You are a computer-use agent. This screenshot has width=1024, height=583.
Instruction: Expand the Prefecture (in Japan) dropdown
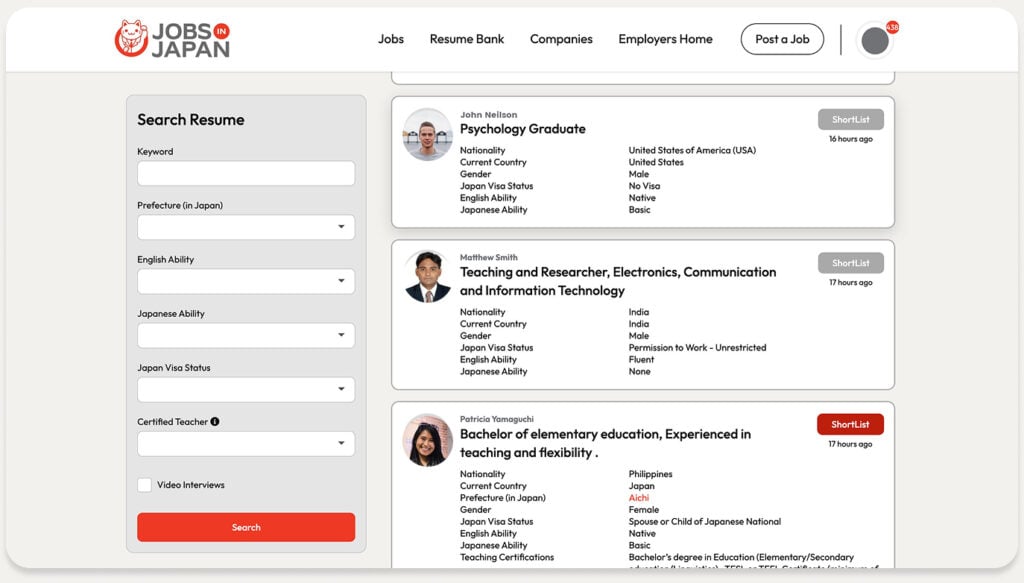(x=246, y=227)
